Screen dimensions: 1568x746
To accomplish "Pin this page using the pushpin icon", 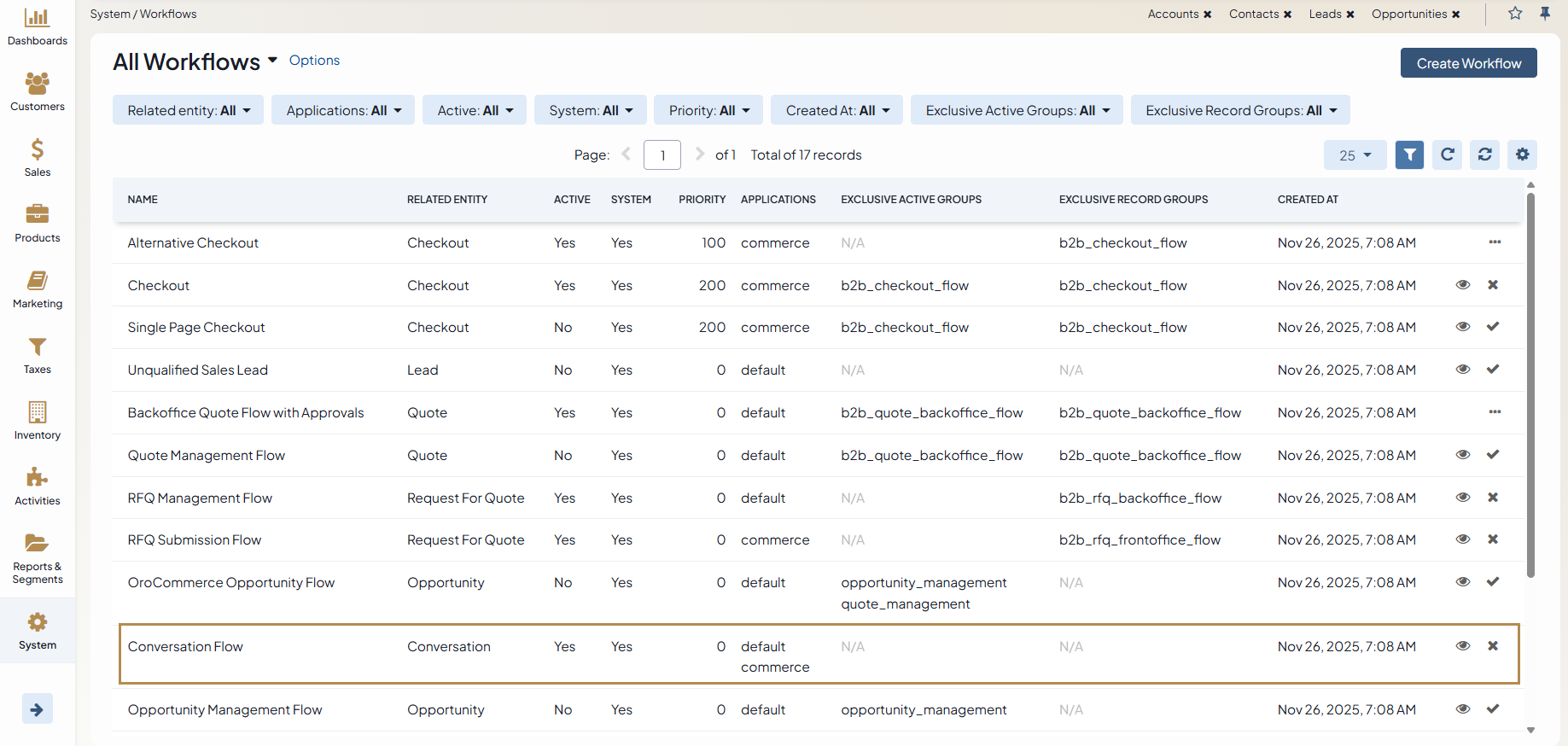I will tap(1545, 14).
